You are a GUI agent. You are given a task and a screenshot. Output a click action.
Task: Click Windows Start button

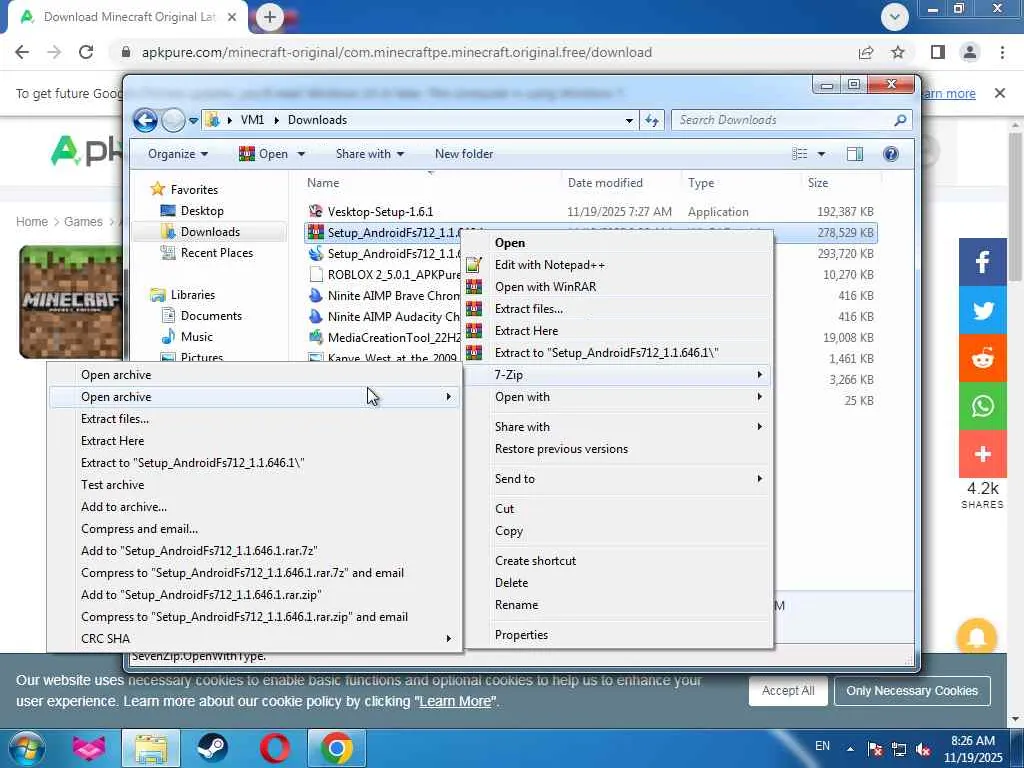26,748
